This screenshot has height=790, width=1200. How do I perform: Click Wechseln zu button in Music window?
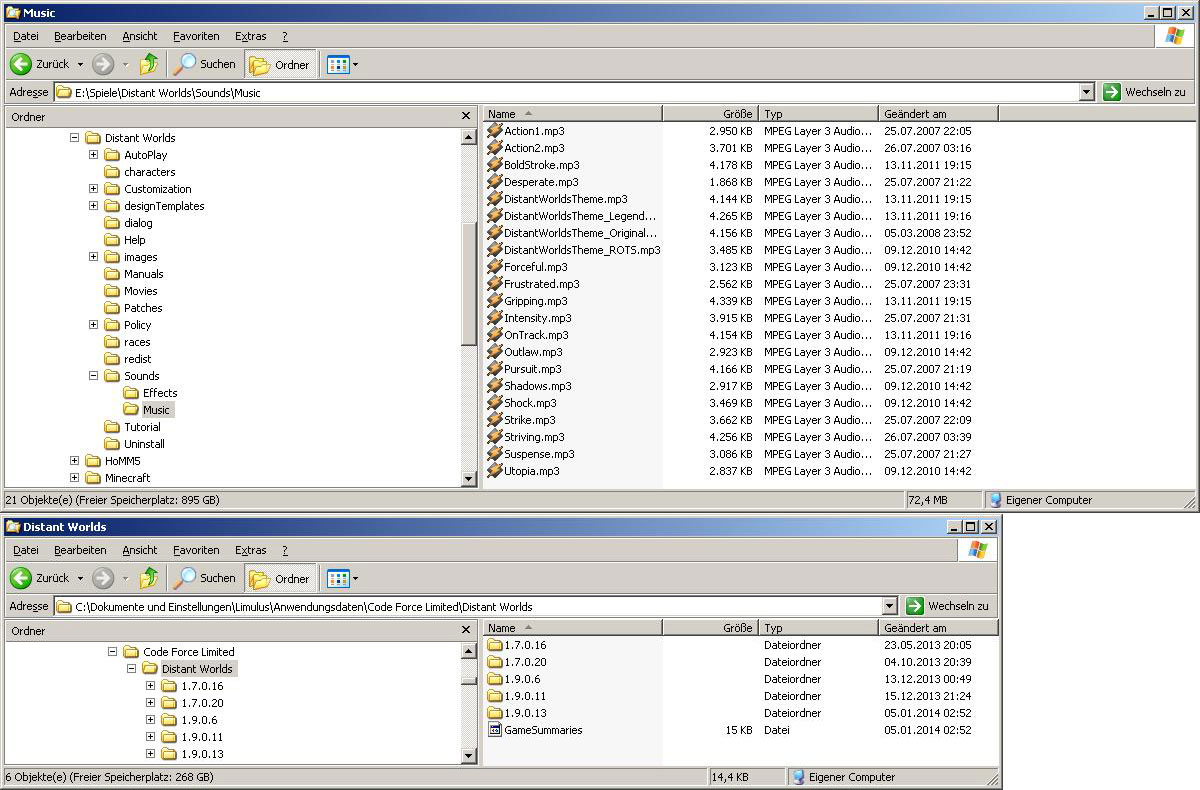tap(1145, 92)
